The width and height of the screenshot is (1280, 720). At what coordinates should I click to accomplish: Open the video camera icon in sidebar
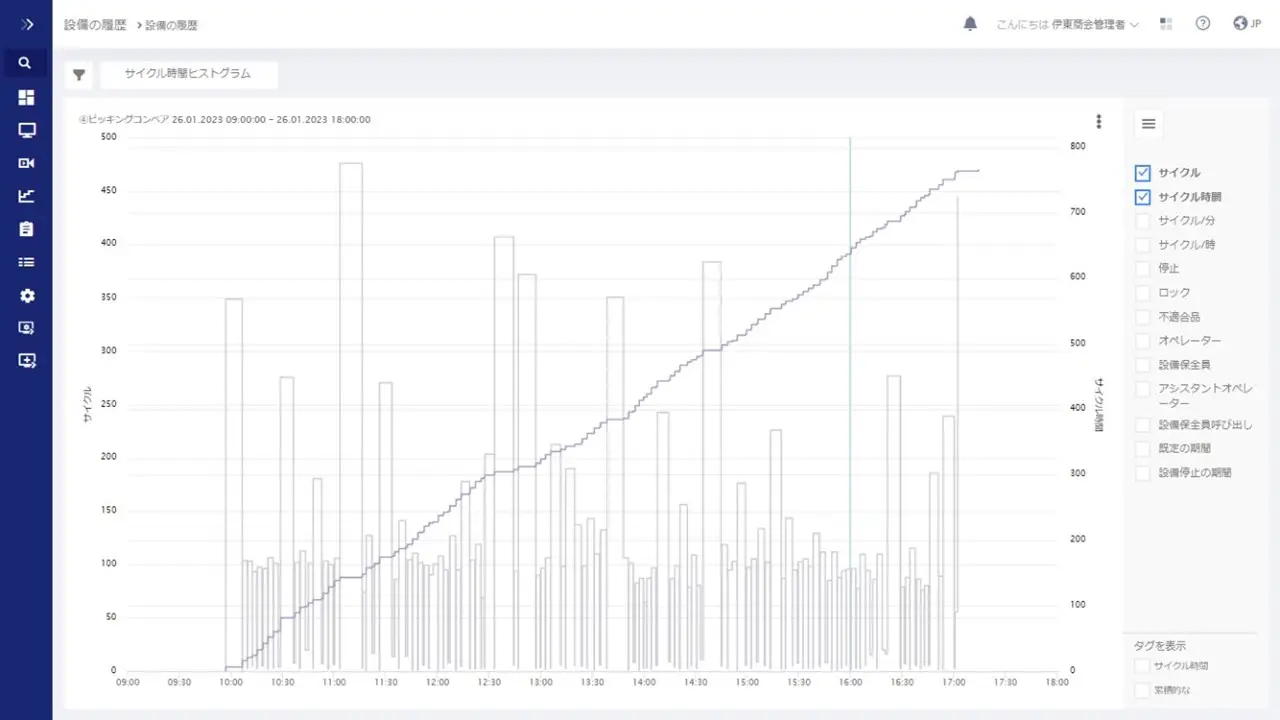click(x=26, y=163)
